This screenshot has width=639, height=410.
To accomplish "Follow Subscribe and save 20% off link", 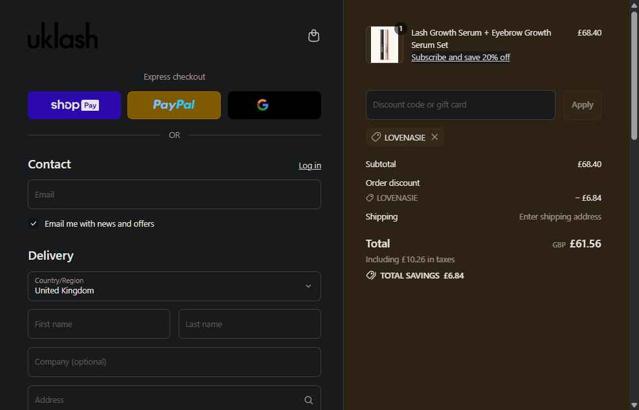I will (x=461, y=57).
